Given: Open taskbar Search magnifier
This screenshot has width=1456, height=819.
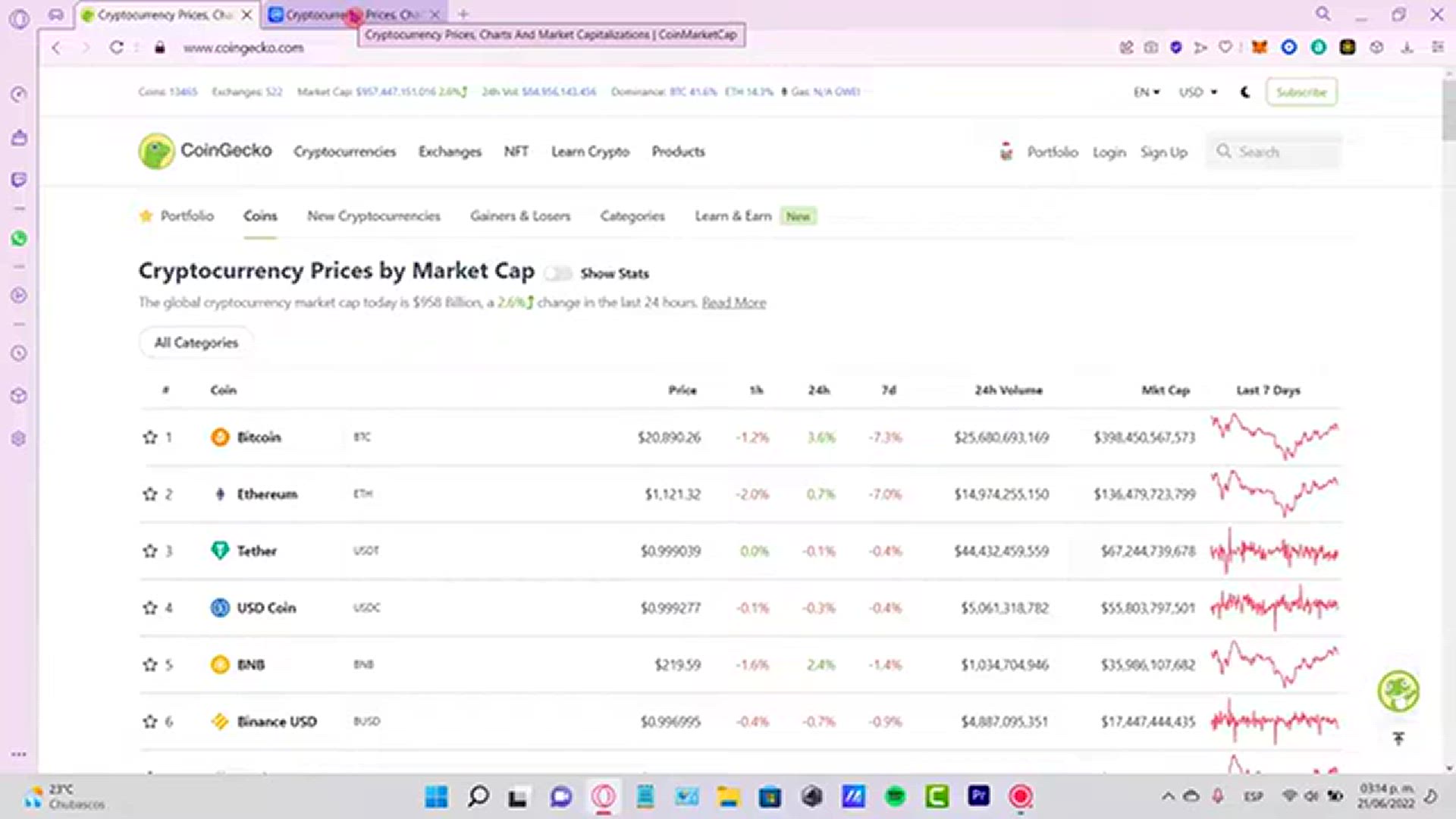Looking at the screenshot, I should click(x=478, y=796).
